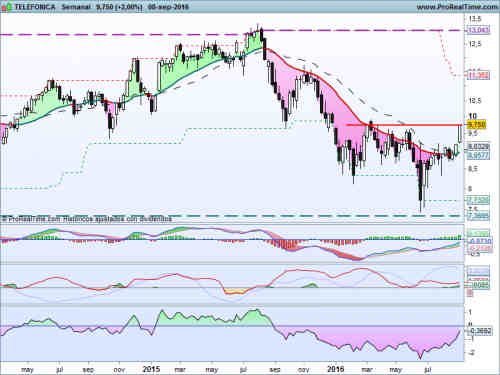Select the yellow 9.750 current price label
The height and width of the screenshot is (375, 500).
click(477, 125)
